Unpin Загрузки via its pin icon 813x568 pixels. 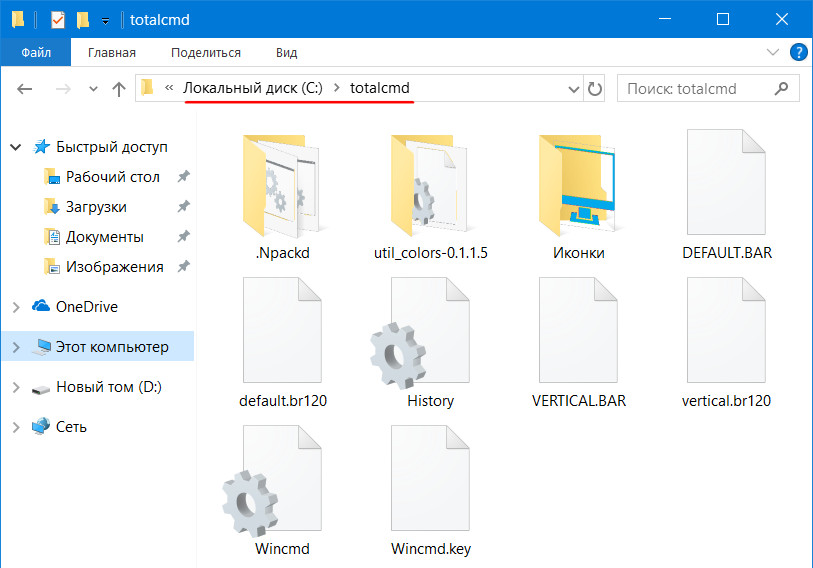click(183, 207)
